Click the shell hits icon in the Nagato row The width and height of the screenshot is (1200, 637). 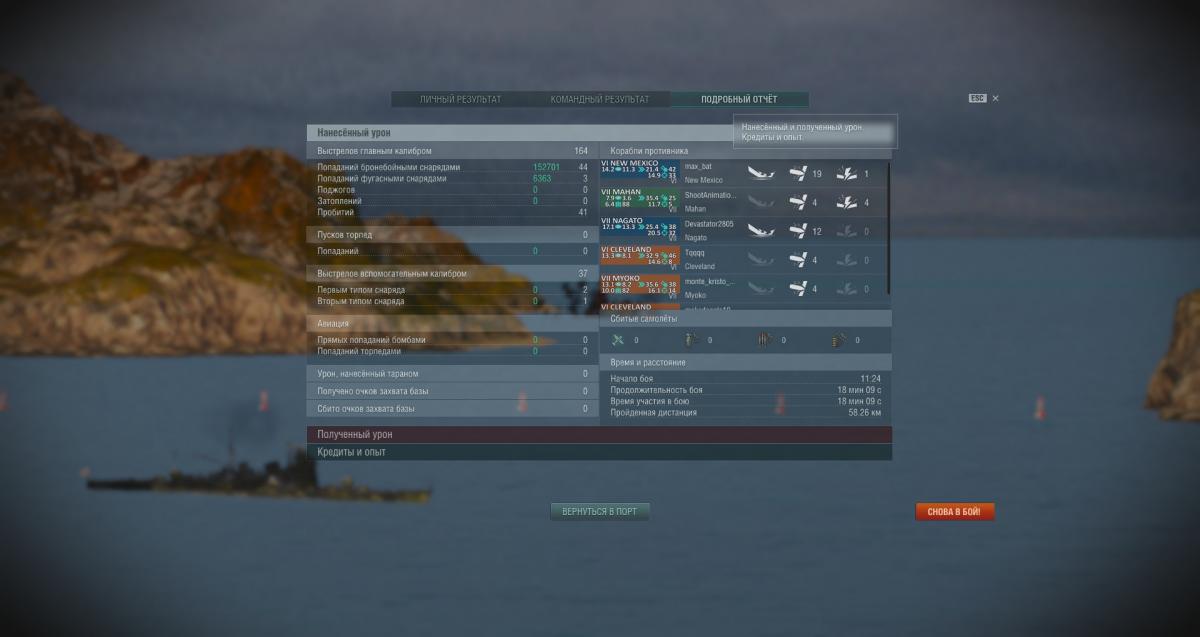[798, 232]
